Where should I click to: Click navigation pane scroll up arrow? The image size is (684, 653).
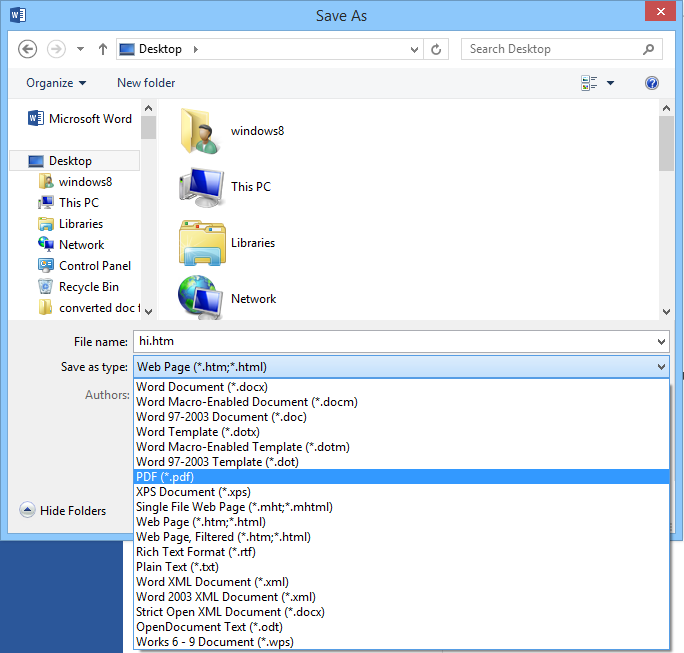point(148,108)
